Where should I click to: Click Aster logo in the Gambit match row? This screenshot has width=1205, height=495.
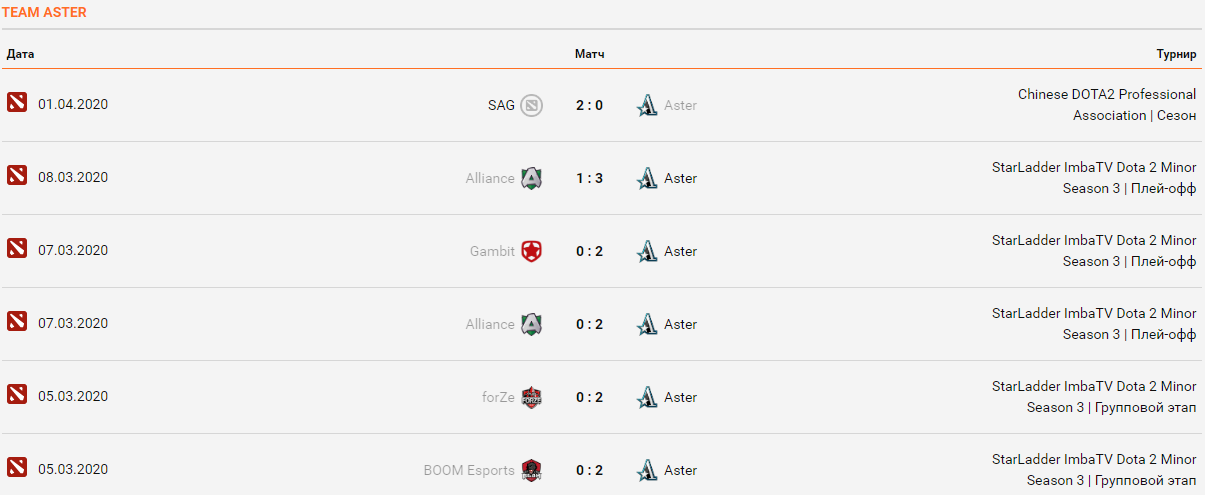click(648, 251)
